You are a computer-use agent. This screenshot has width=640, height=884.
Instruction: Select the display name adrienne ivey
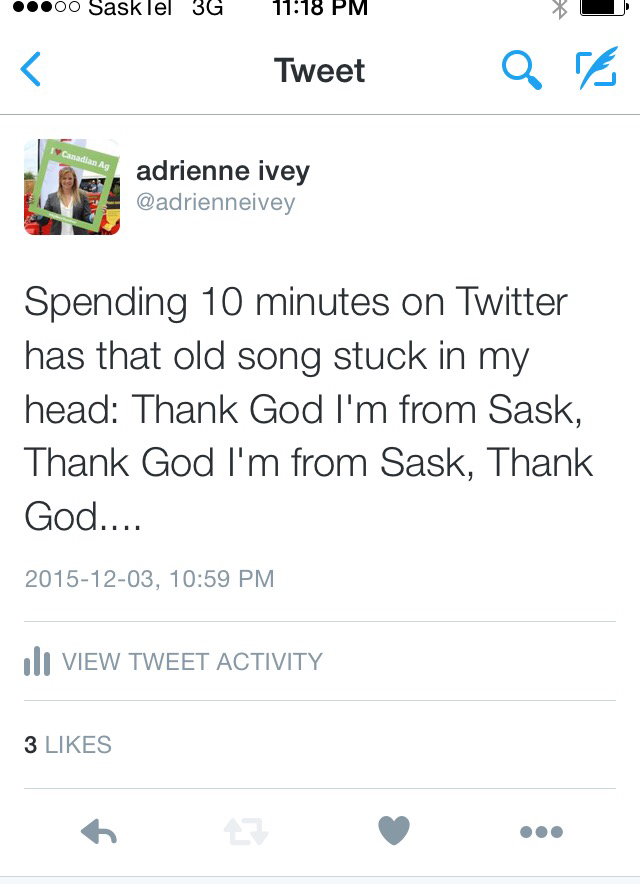(223, 171)
